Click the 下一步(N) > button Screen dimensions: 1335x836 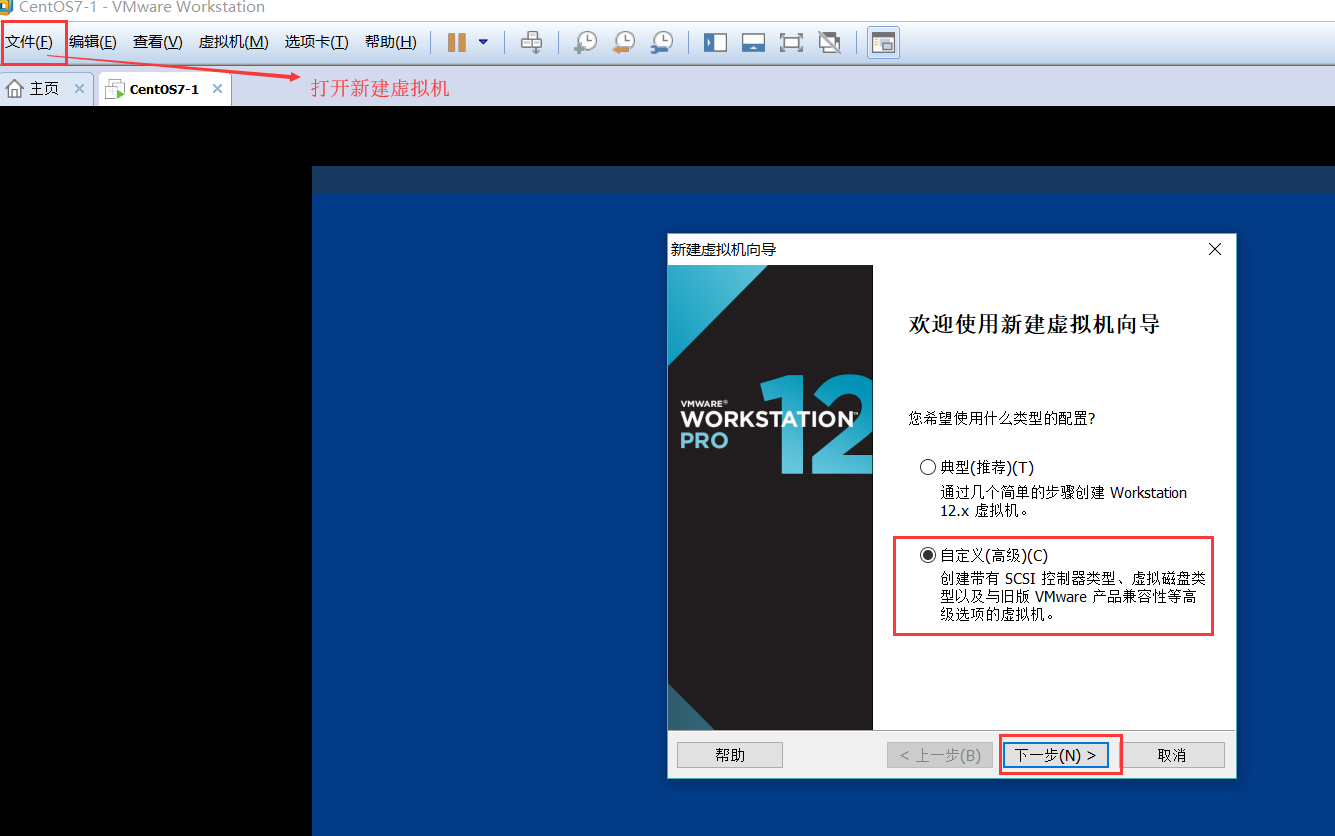[x=1056, y=755]
